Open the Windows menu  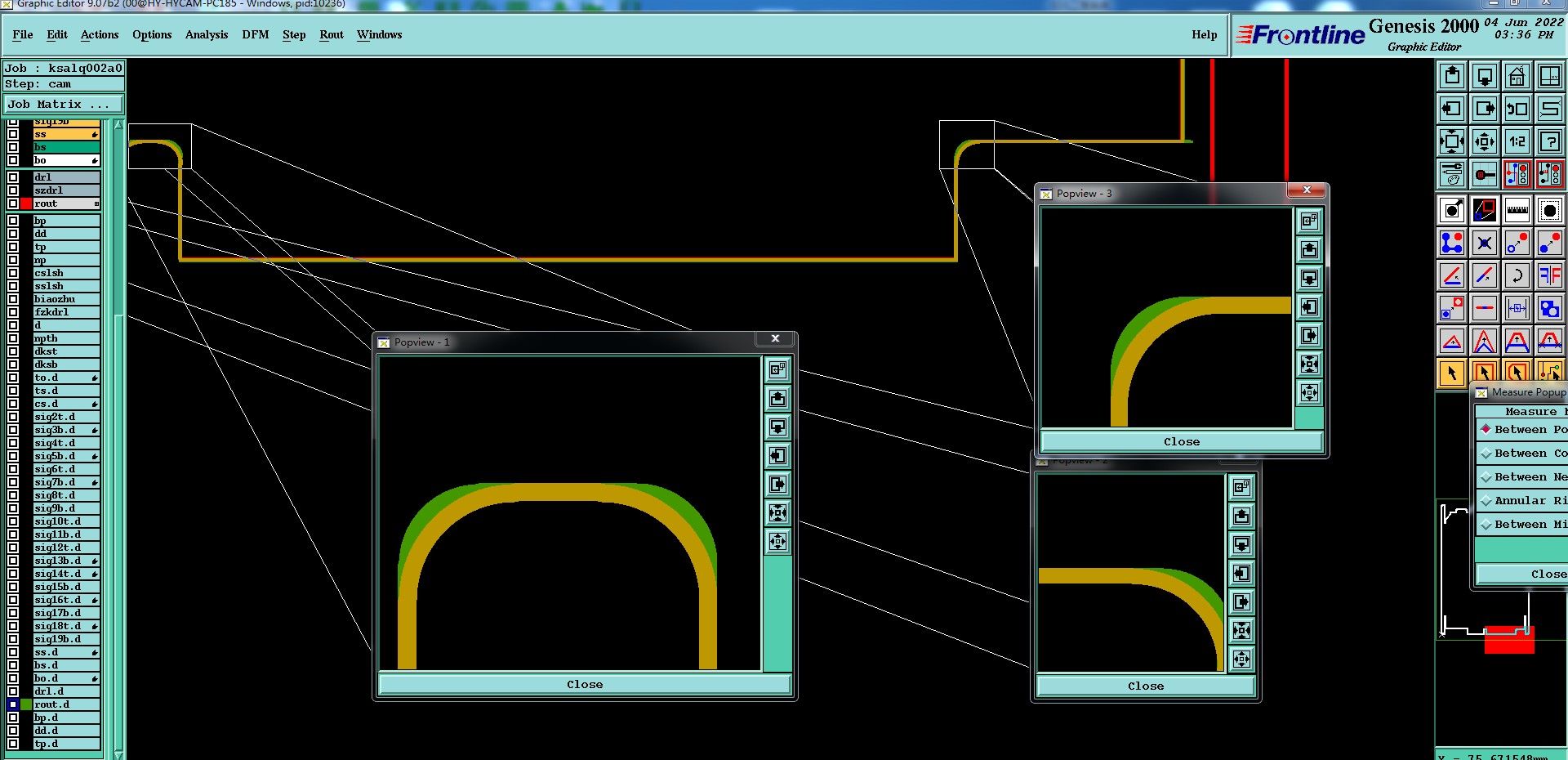(379, 34)
